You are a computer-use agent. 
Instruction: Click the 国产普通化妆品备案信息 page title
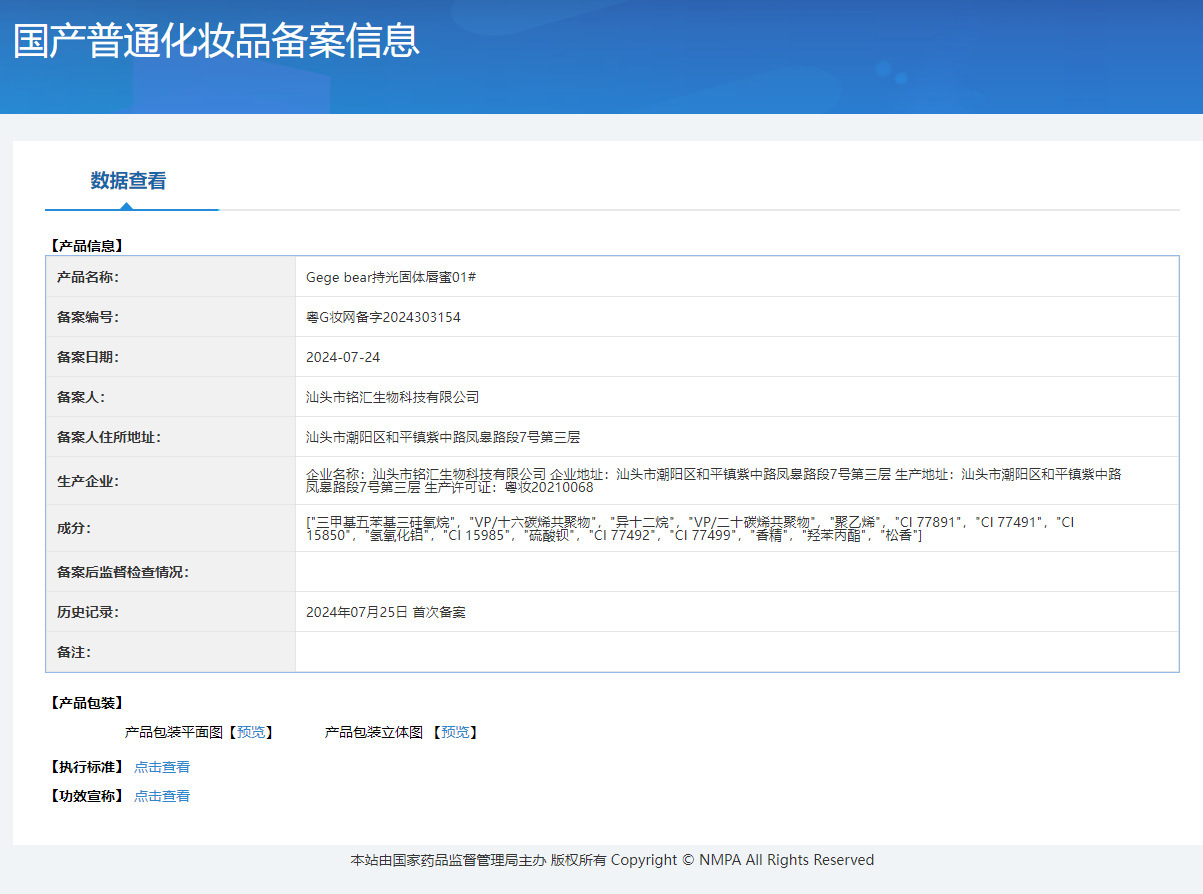216,41
